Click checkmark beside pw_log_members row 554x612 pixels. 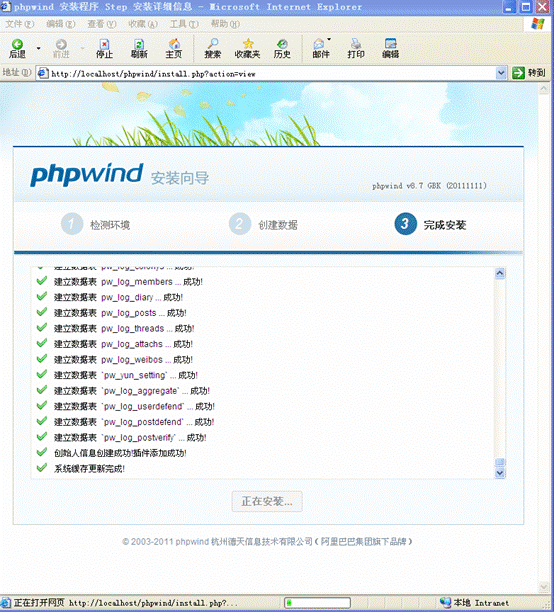tap(41, 281)
